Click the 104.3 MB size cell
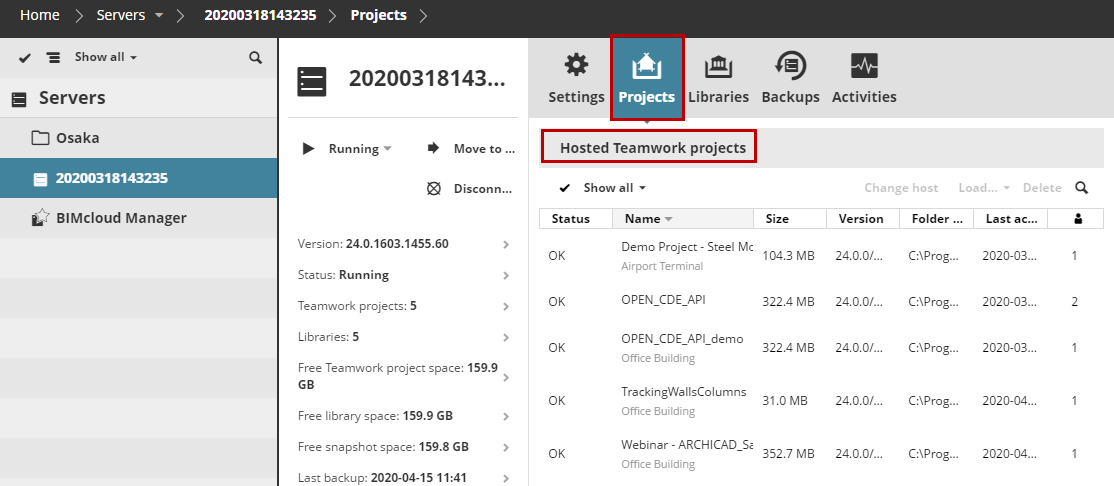The image size is (1114, 486). coord(789,255)
